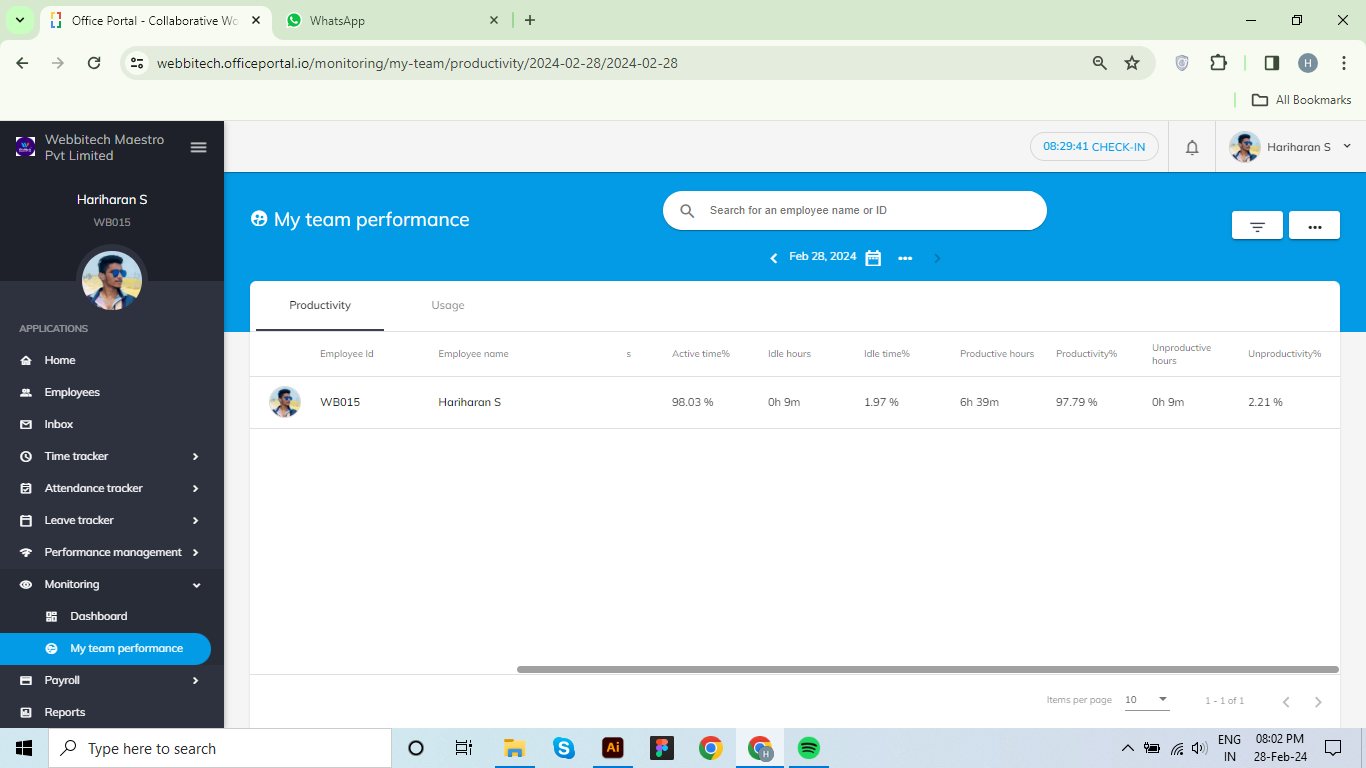Open the date range ellipsis next to the calendar

tap(905, 258)
